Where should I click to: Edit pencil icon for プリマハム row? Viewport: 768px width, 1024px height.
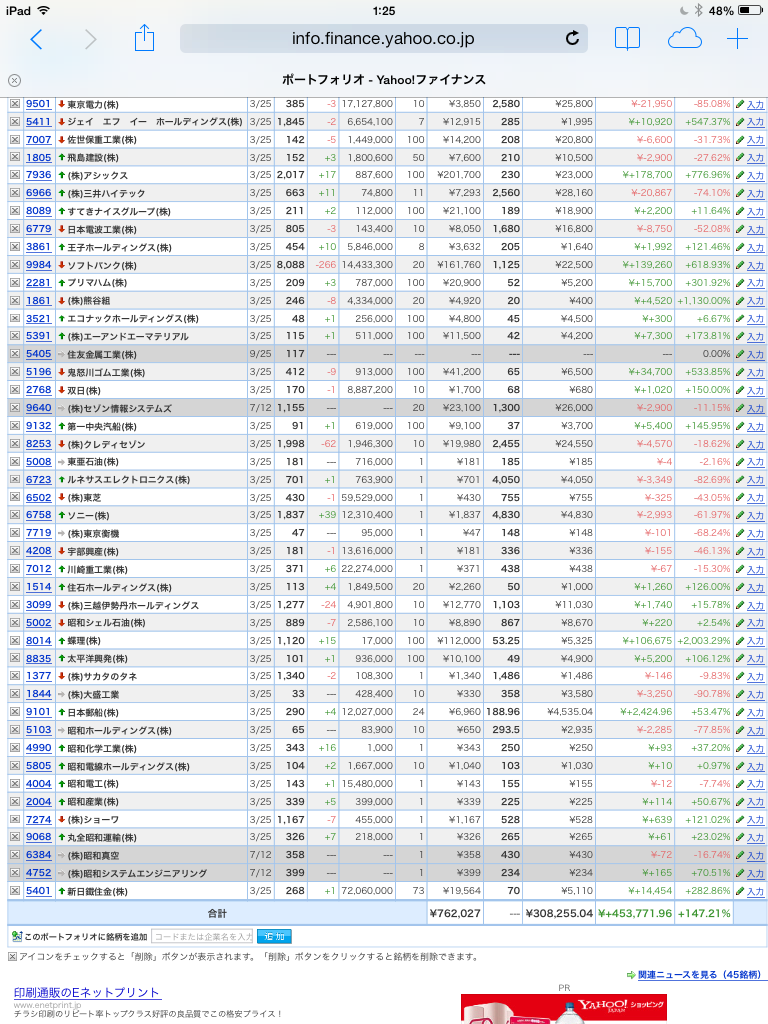[740, 283]
